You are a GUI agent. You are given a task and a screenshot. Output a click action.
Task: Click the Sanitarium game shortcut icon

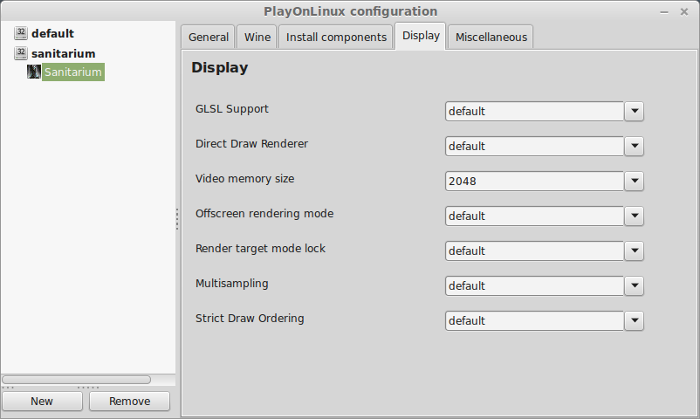(x=34, y=72)
